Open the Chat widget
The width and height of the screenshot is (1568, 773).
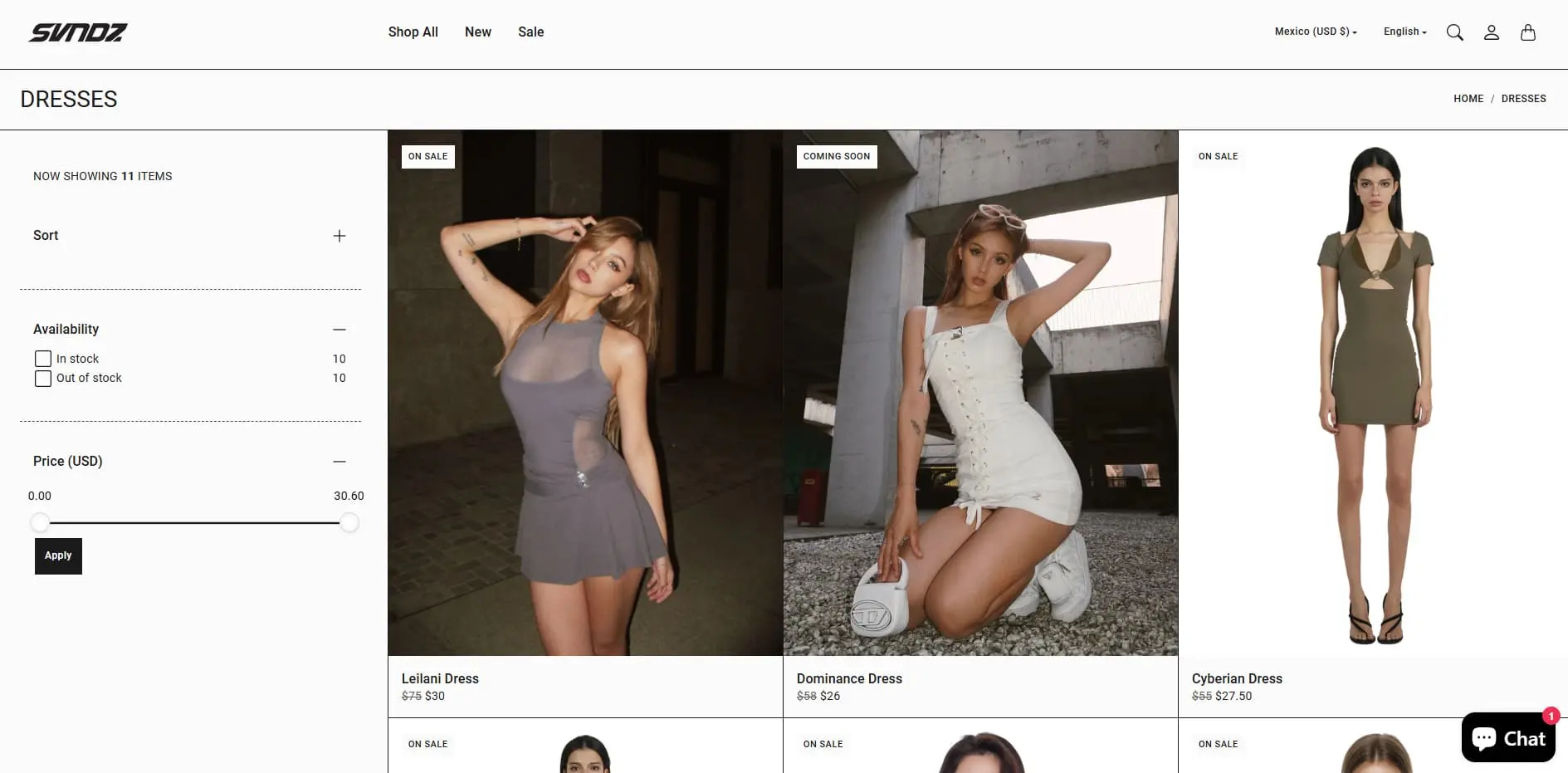coord(1507,737)
